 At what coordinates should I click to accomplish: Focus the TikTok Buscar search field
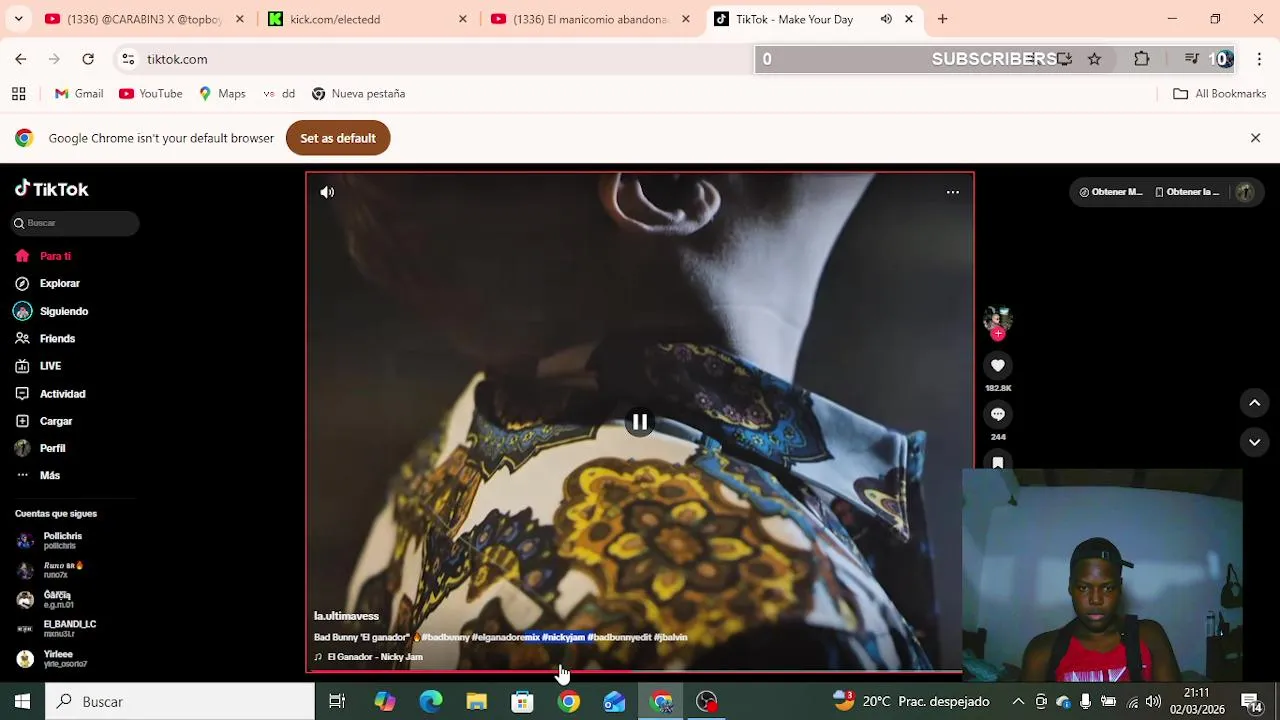pyautogui.click(x=76, y=223)
